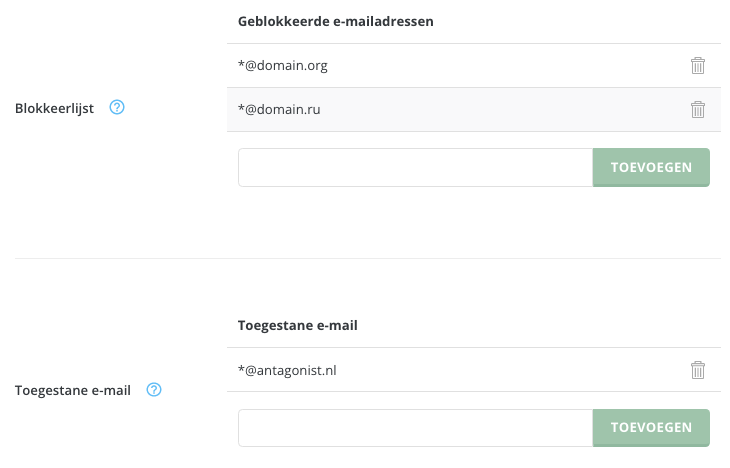This screenshot has width=730, height=468.
Task: Click the line beneath Geblokkeerde e-mailadressen header
Action: pos(474,44)
